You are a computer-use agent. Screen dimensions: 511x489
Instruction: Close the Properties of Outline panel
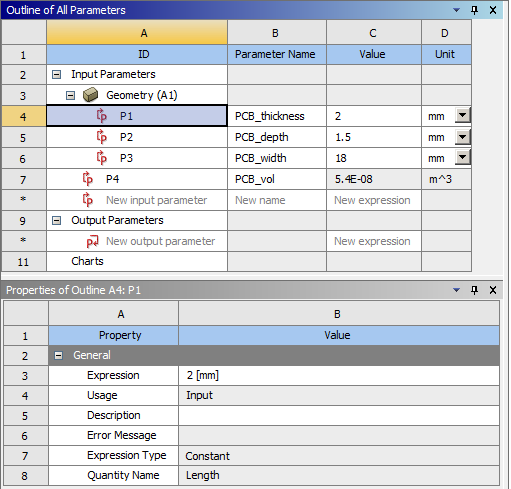point(493,290)
